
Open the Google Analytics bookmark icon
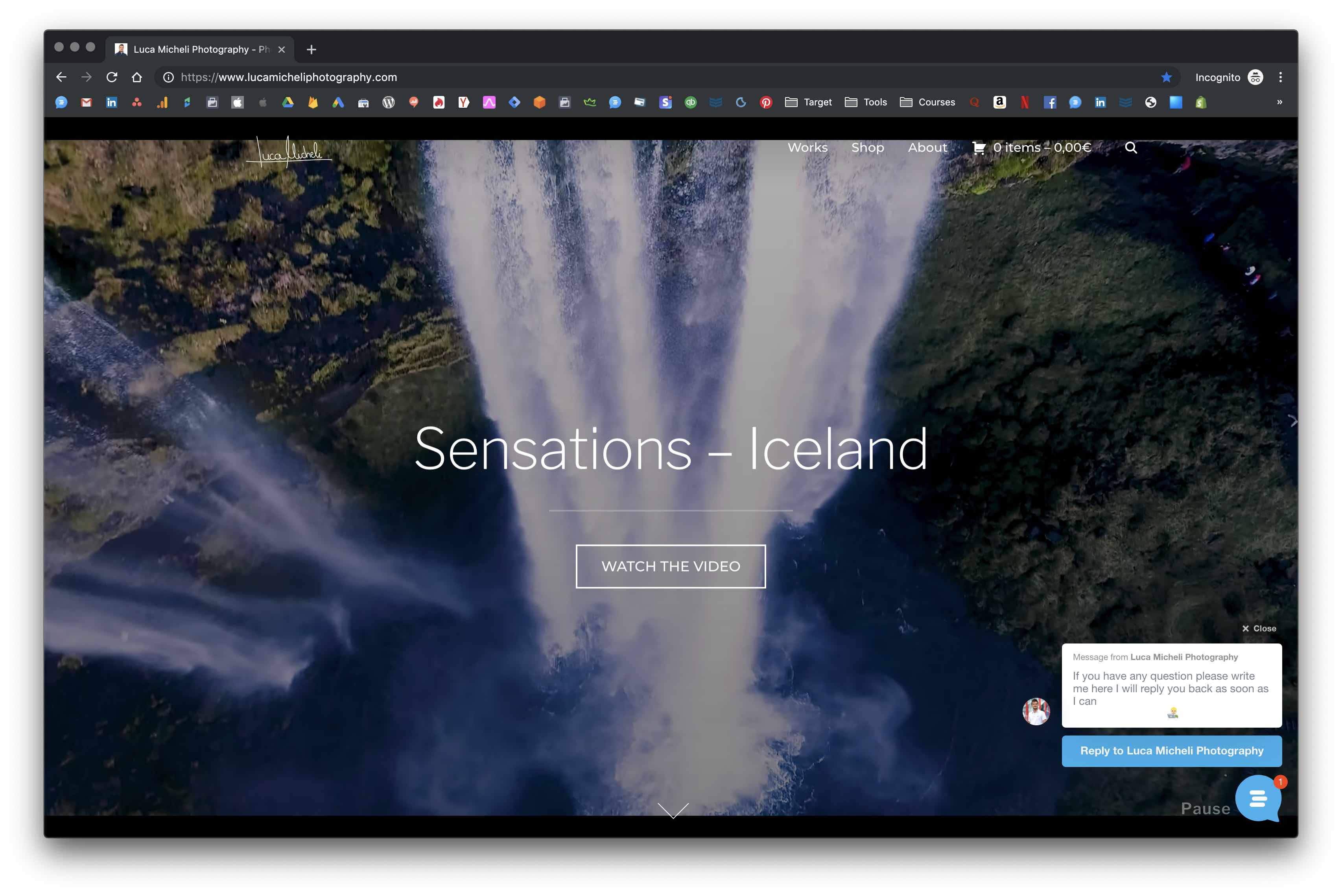click(x=162, y=102)
